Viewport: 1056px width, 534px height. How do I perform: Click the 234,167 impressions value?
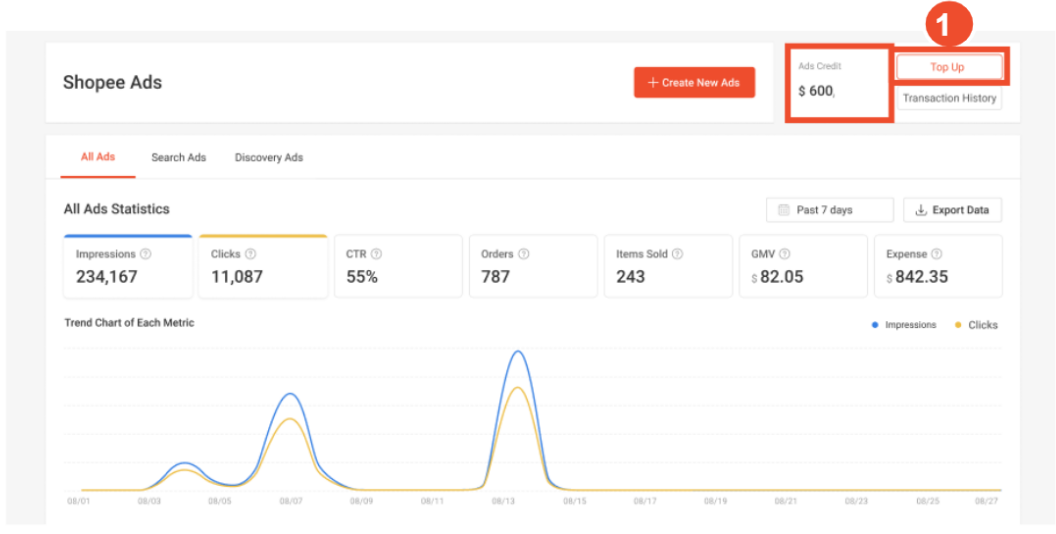pyautogui.click(x=106, y=277)
